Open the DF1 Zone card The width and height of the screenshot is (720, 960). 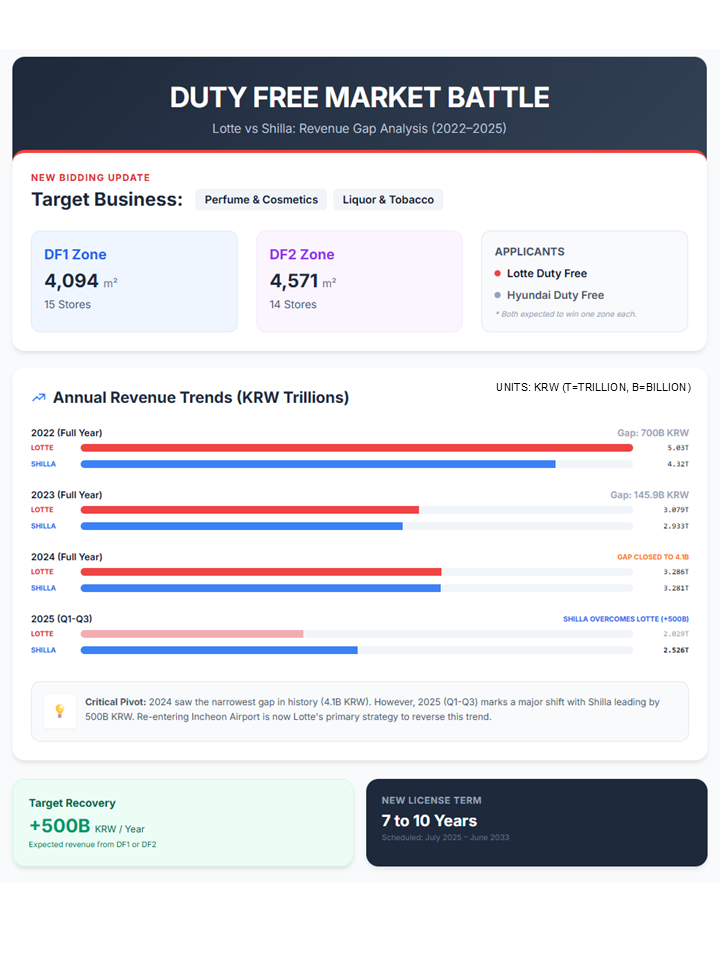tap(134, 281)
